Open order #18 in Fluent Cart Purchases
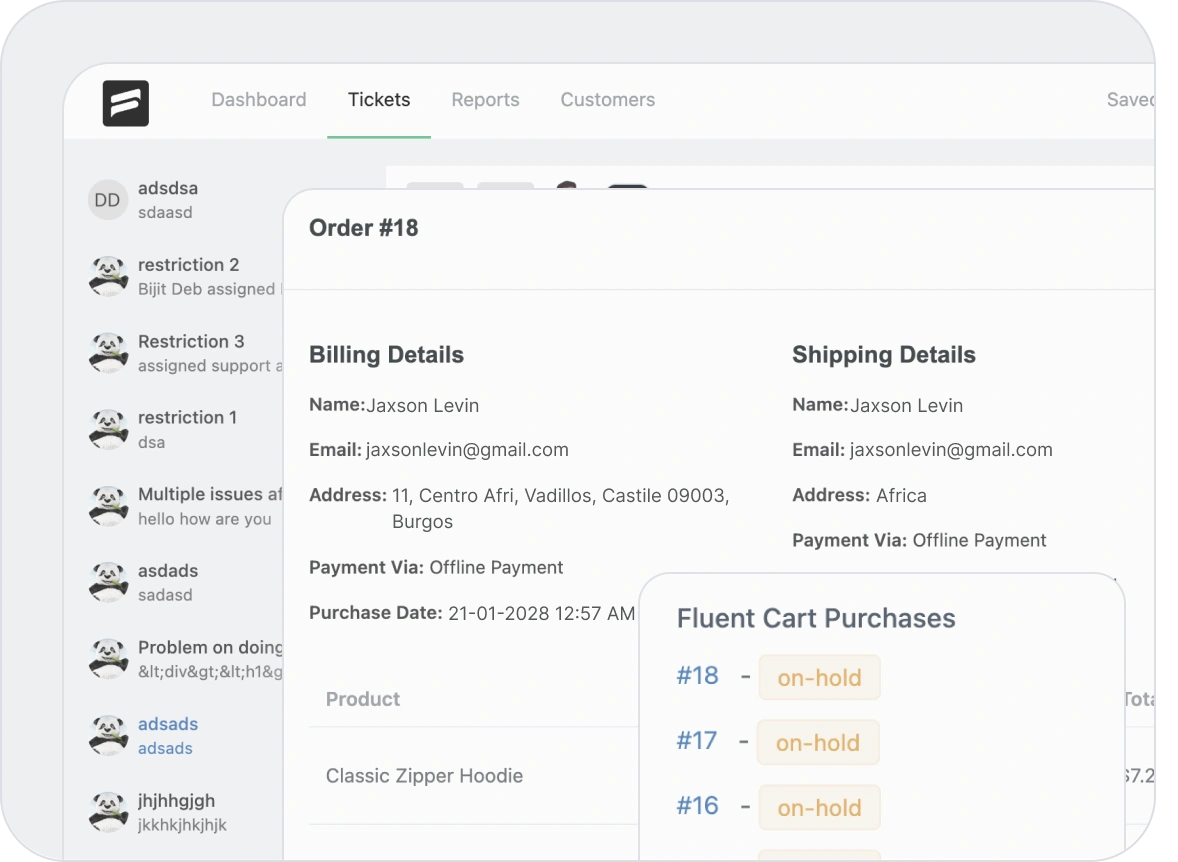The height and width of the screenshot is (862, 1178). (697, 676)
